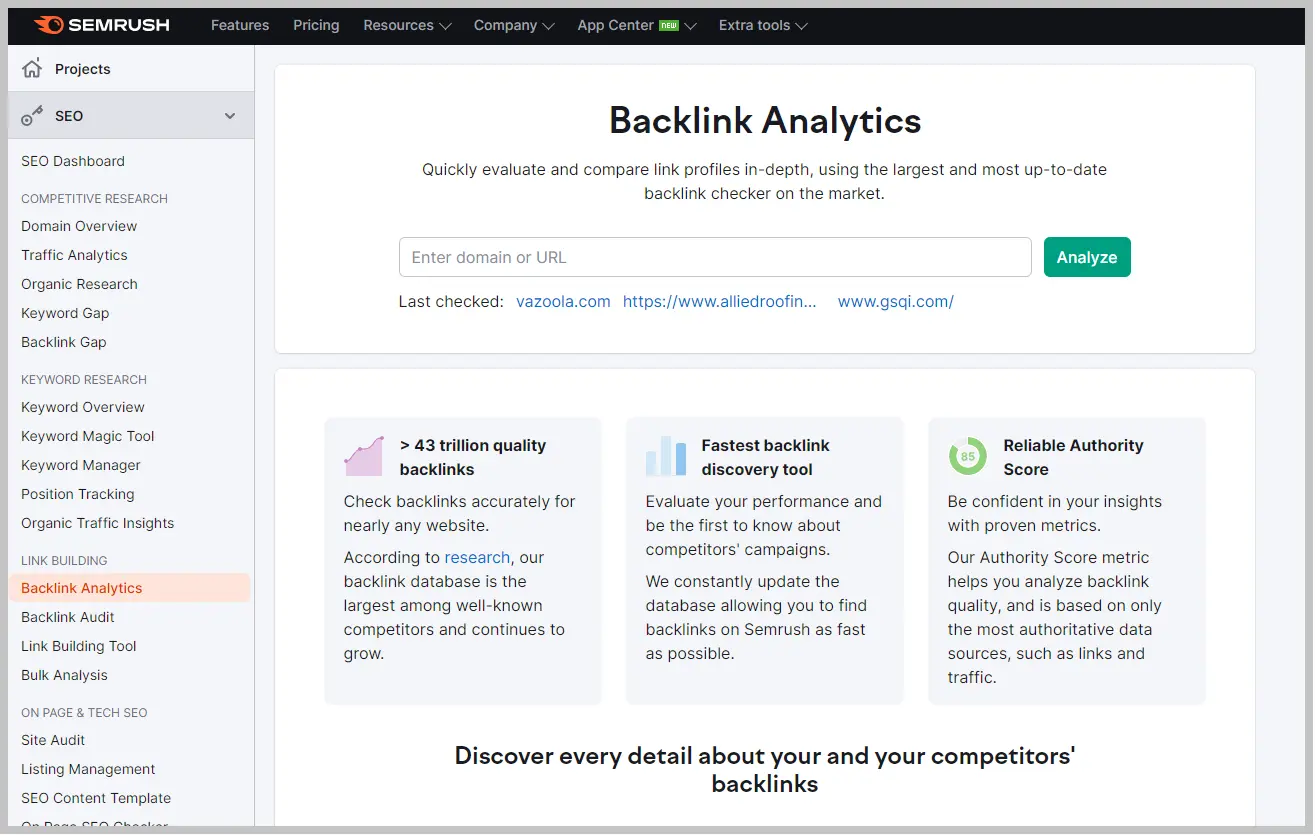Click the SEO key icon

32,116
